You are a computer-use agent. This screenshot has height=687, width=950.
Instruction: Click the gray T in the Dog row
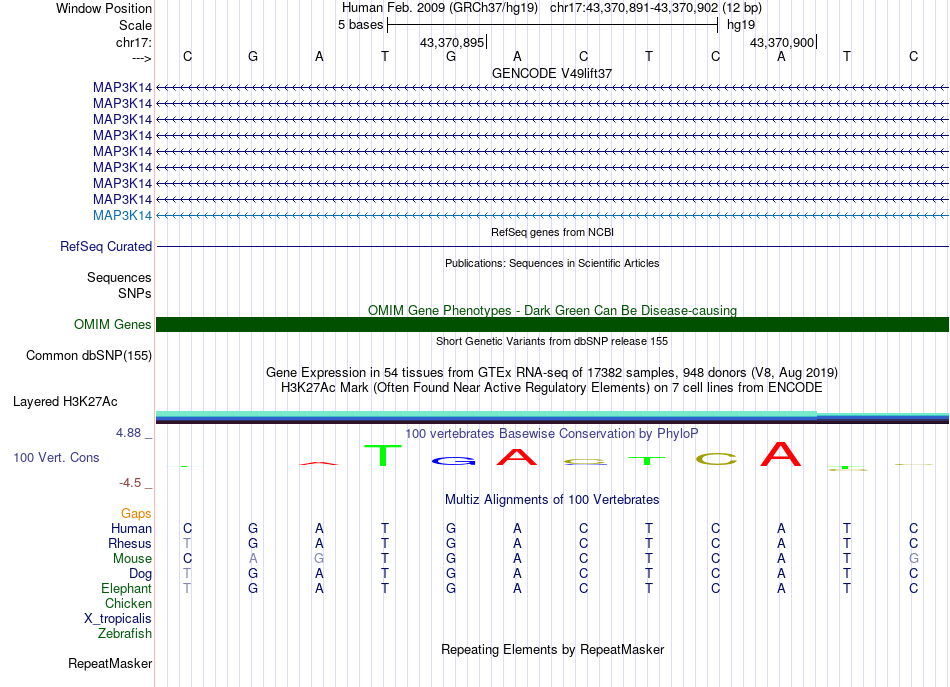[x=187, y=573]
